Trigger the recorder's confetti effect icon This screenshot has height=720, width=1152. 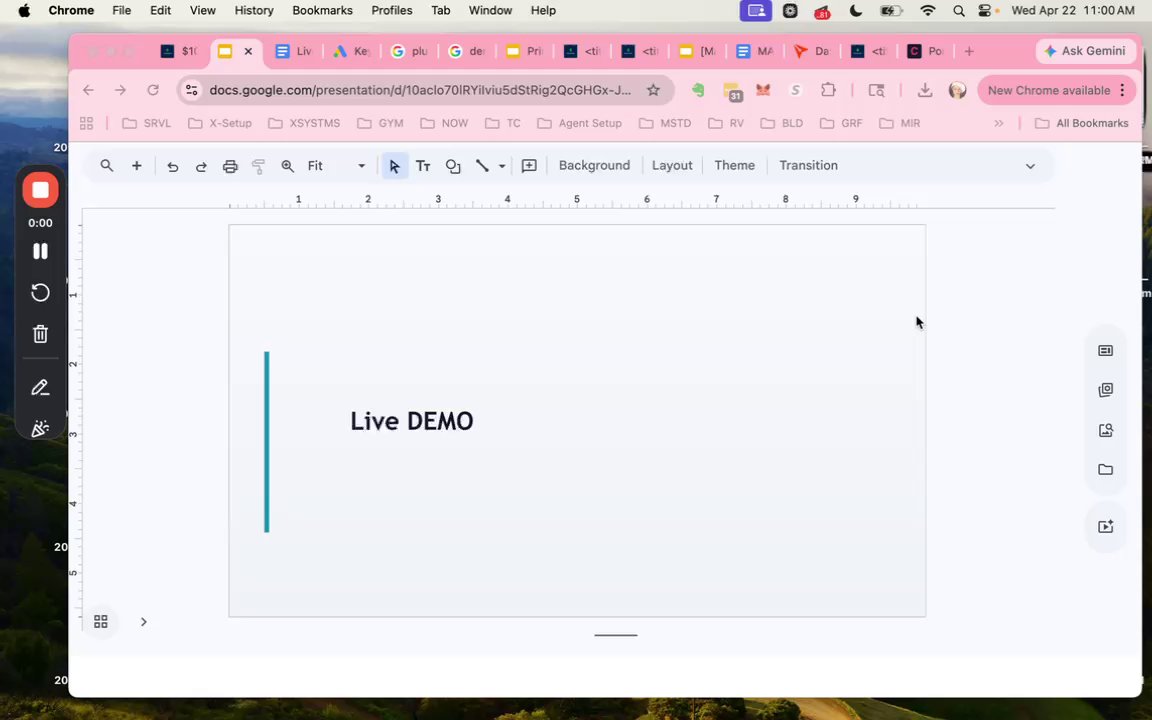coord(40,428)
